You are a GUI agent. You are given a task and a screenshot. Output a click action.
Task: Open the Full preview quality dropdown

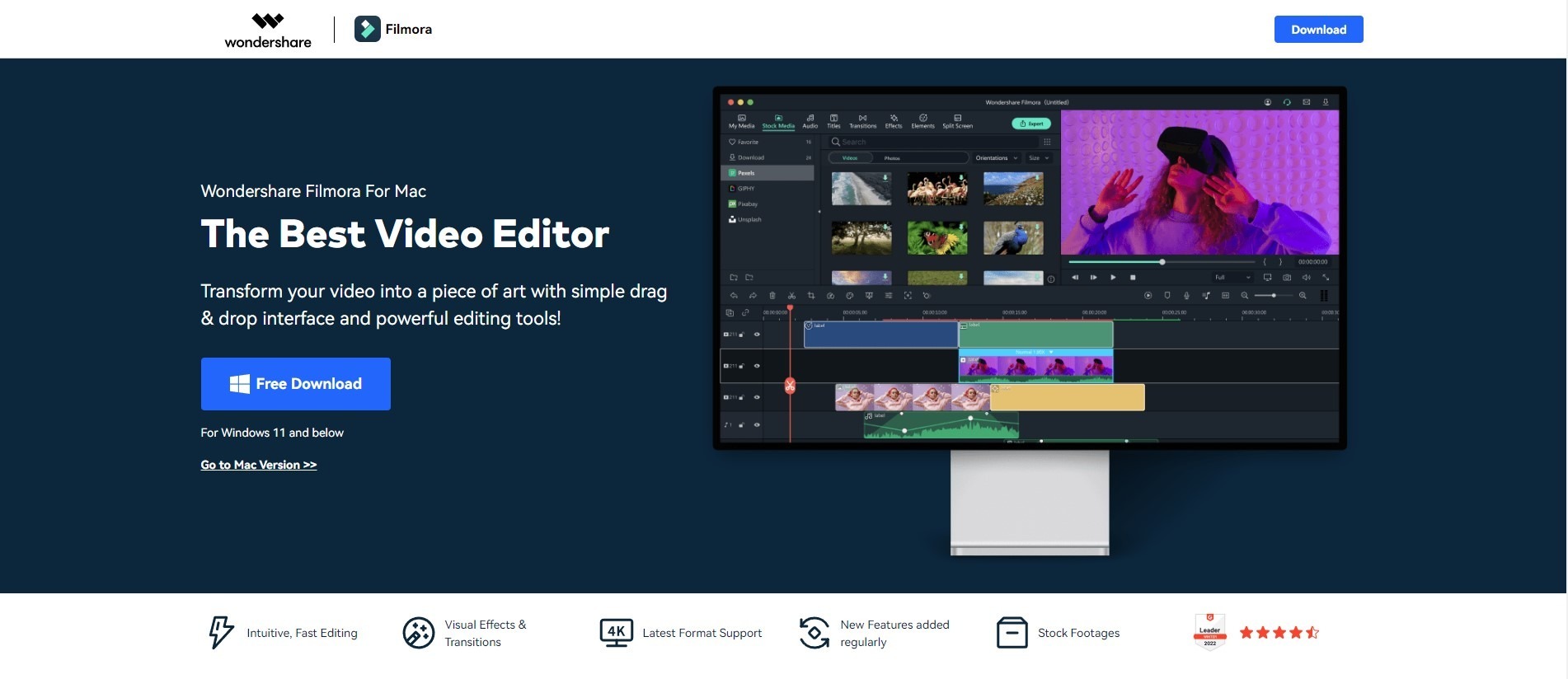pos(1233,278)
